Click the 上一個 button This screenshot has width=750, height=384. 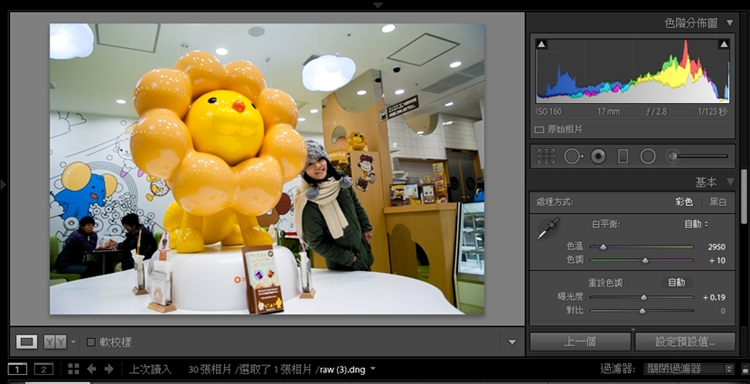(580, 342)
